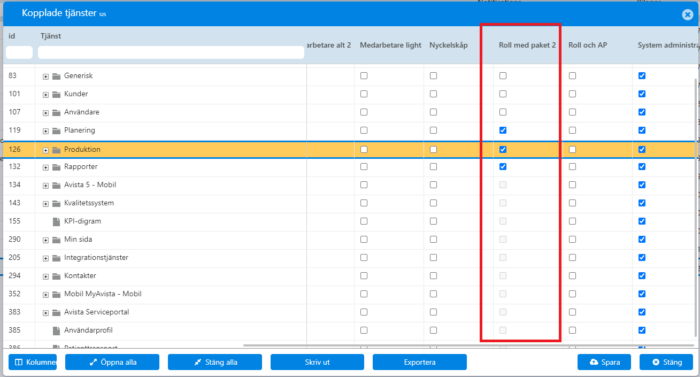Click the Generisk folder icon

[56, 76]
